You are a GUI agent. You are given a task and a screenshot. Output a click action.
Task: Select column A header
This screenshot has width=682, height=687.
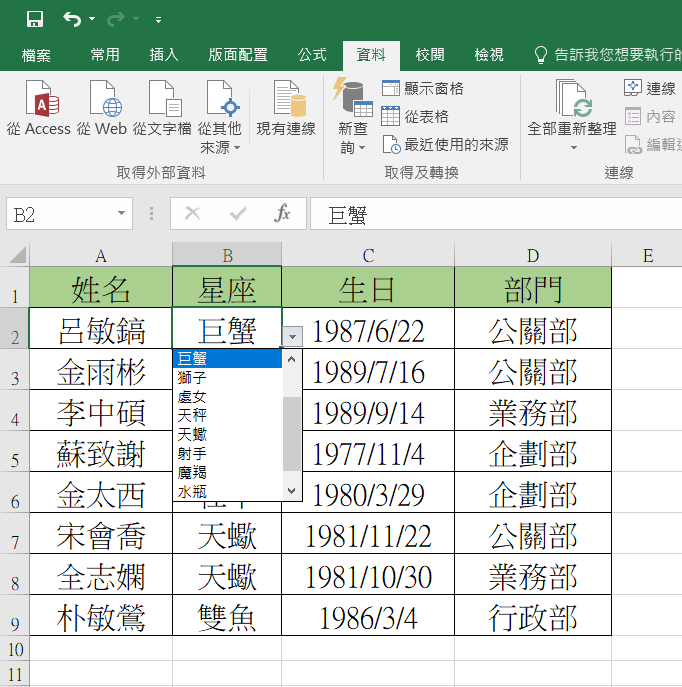tap(101, 255)
